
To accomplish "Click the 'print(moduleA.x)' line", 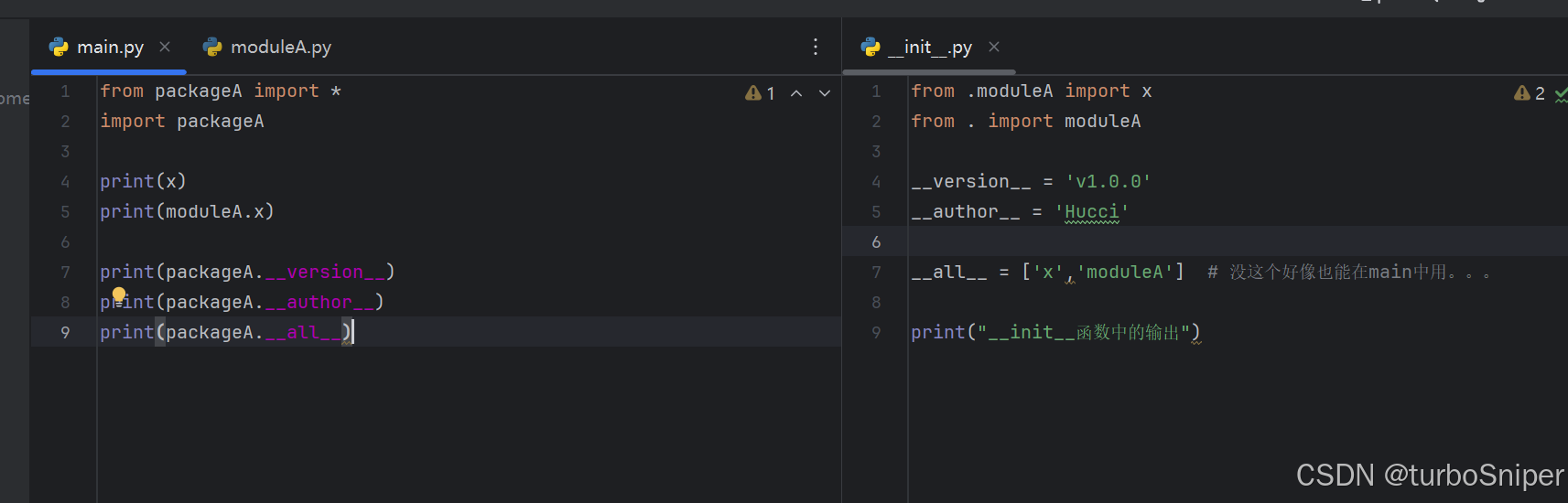I will point(187,212).
